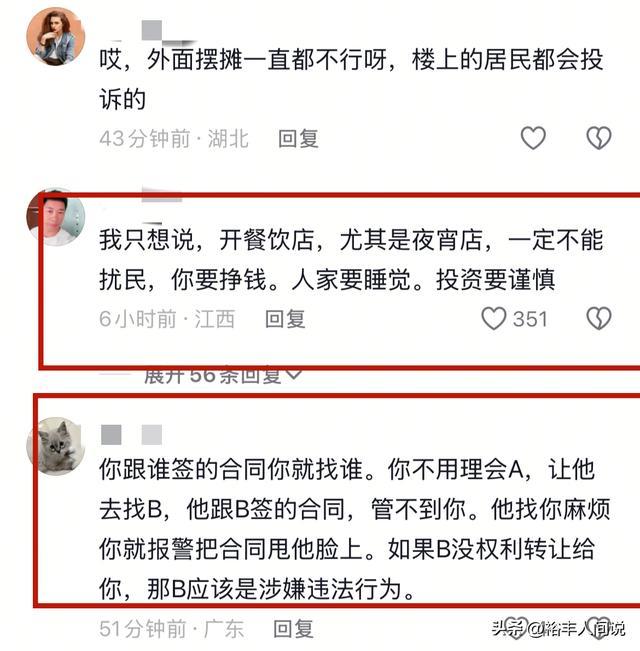This screenshot has width=640, height=651.
Task: Dislike the Jiangxi comment about 夜宵店
Action: click(x=598, y=318)
